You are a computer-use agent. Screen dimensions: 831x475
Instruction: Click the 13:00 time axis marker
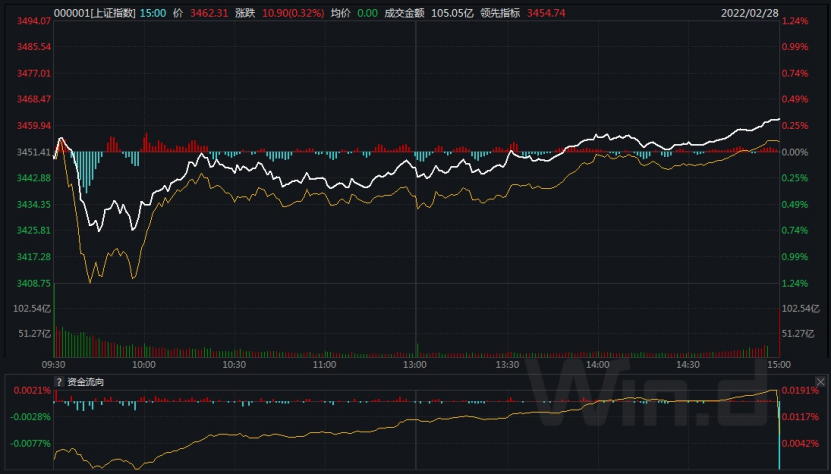coord(414,365)
